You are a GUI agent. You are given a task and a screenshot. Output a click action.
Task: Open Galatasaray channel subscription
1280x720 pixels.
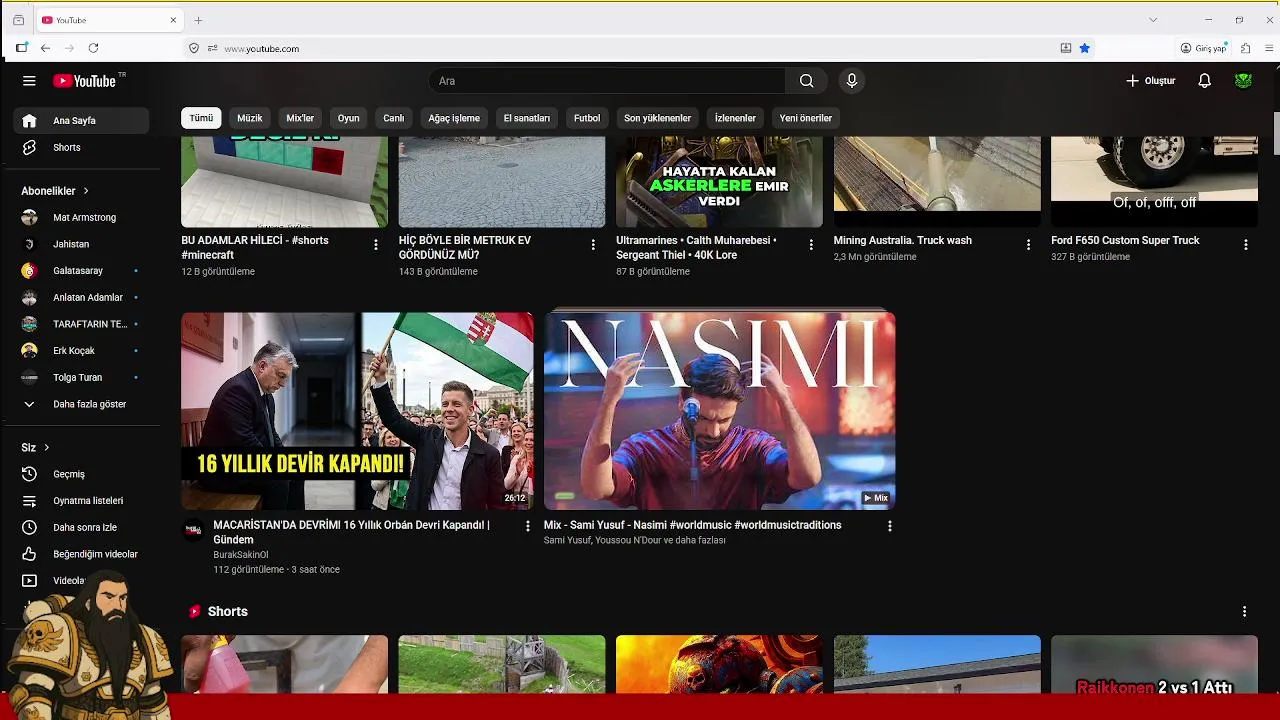(81, 271)
